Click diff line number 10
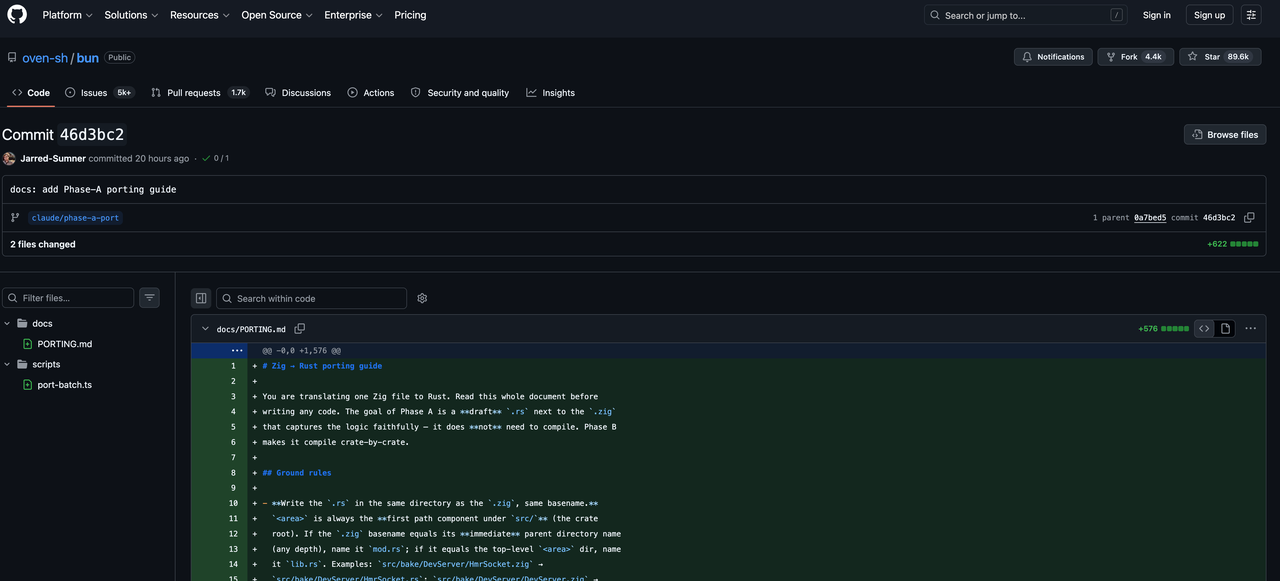 pos(232,503)
